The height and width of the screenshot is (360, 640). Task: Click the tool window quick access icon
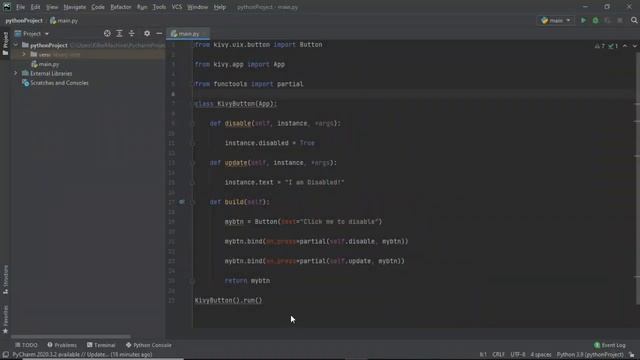(5, 355)
